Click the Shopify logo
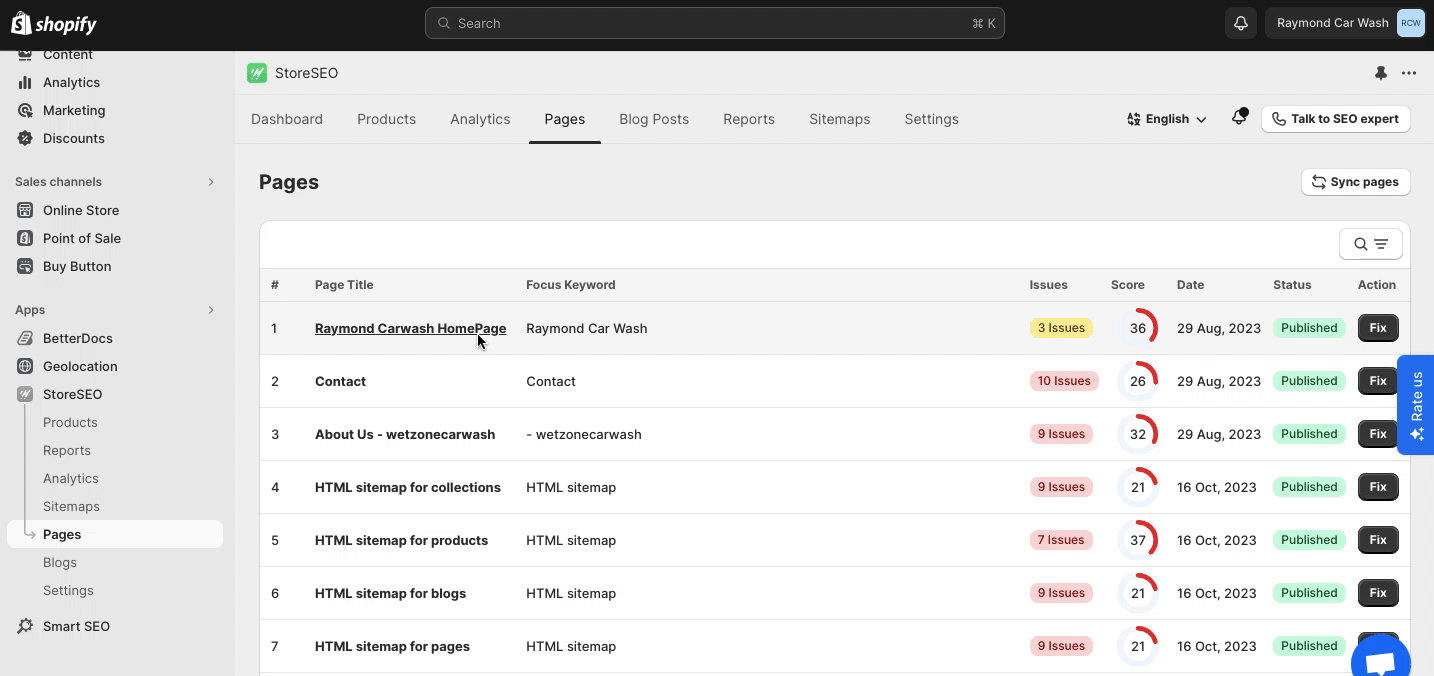The height and width of the screenshot is (676, 1434). (54, 24)
